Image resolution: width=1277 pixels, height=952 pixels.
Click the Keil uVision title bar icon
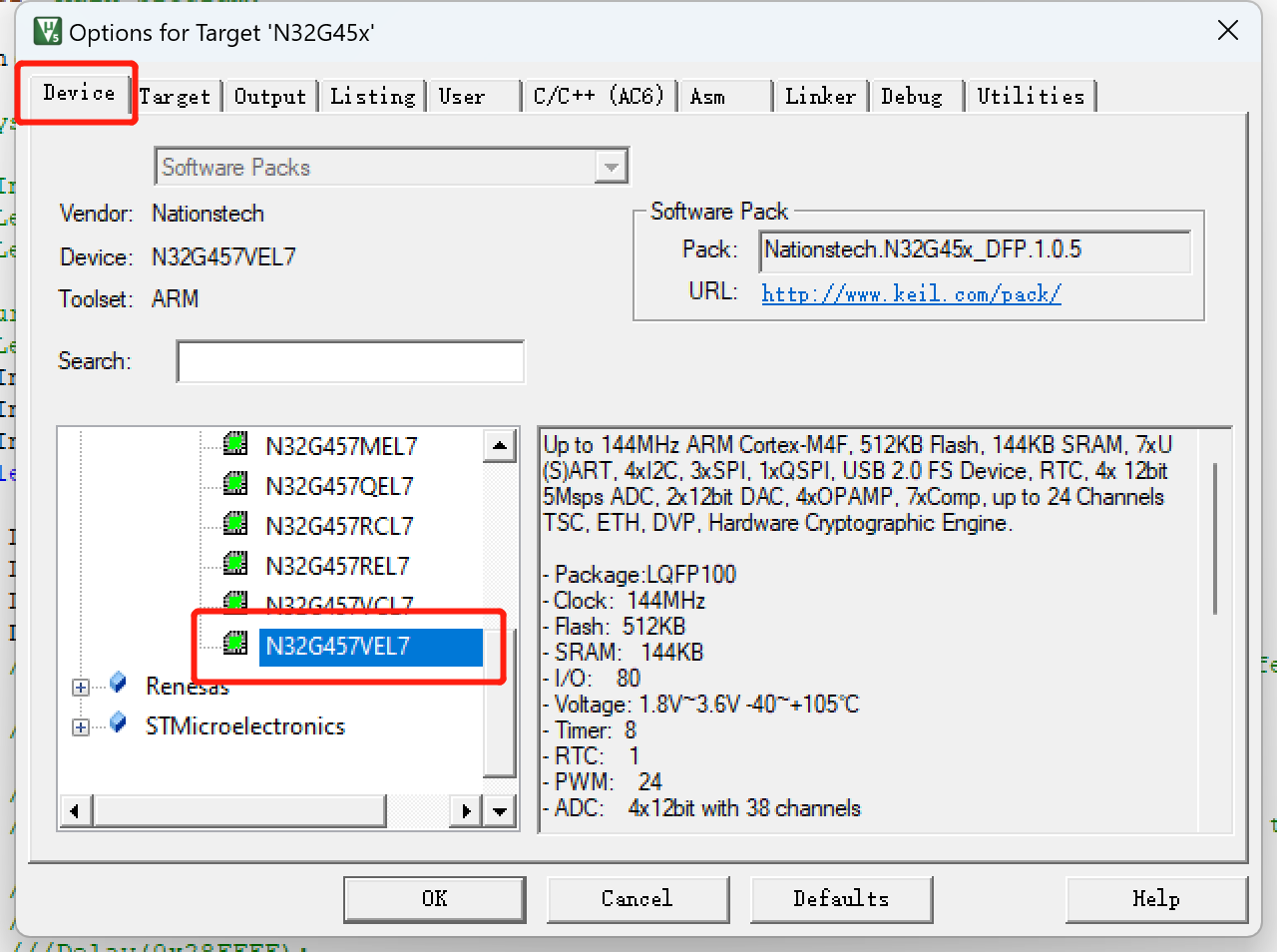[47, 32]
